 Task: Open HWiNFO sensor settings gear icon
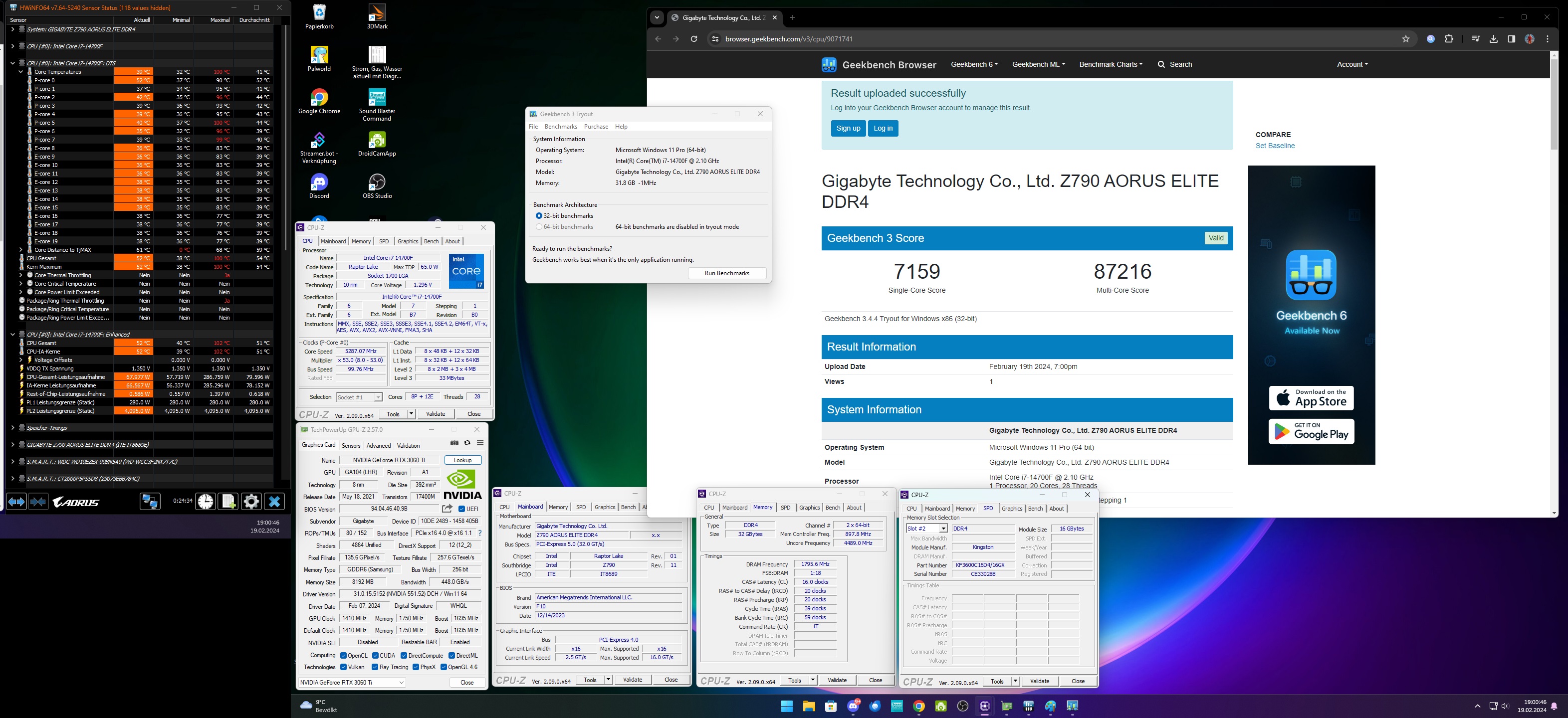[x=251, y=502]
